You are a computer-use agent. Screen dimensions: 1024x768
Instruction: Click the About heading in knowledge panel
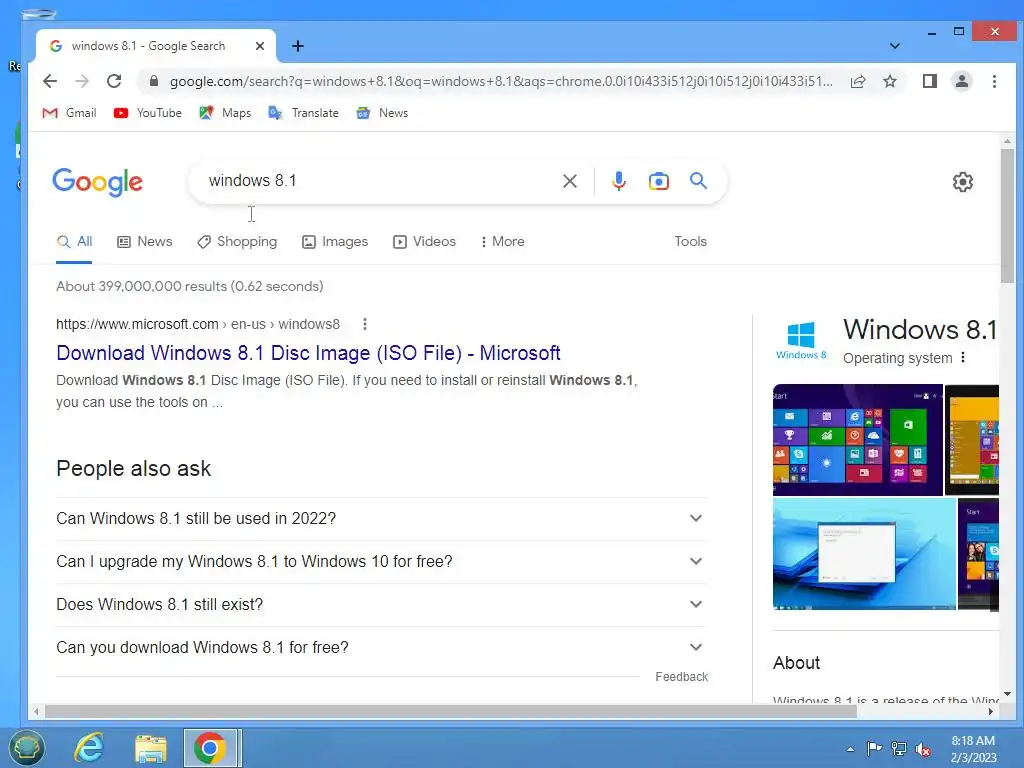click(796, 663)
